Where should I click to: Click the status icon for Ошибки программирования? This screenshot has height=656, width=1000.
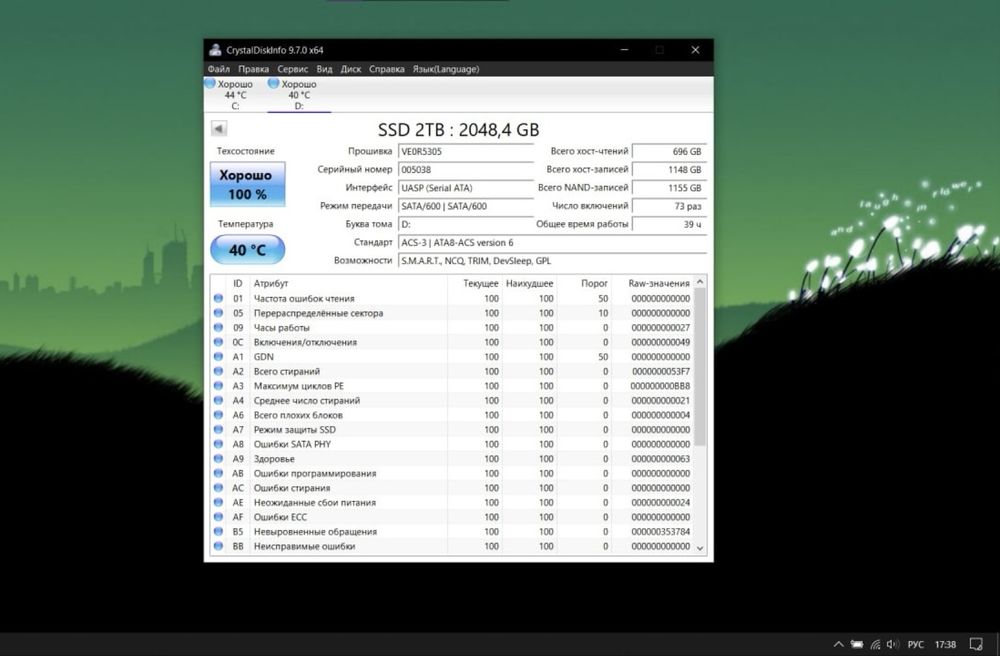click(x=218, y=474)
